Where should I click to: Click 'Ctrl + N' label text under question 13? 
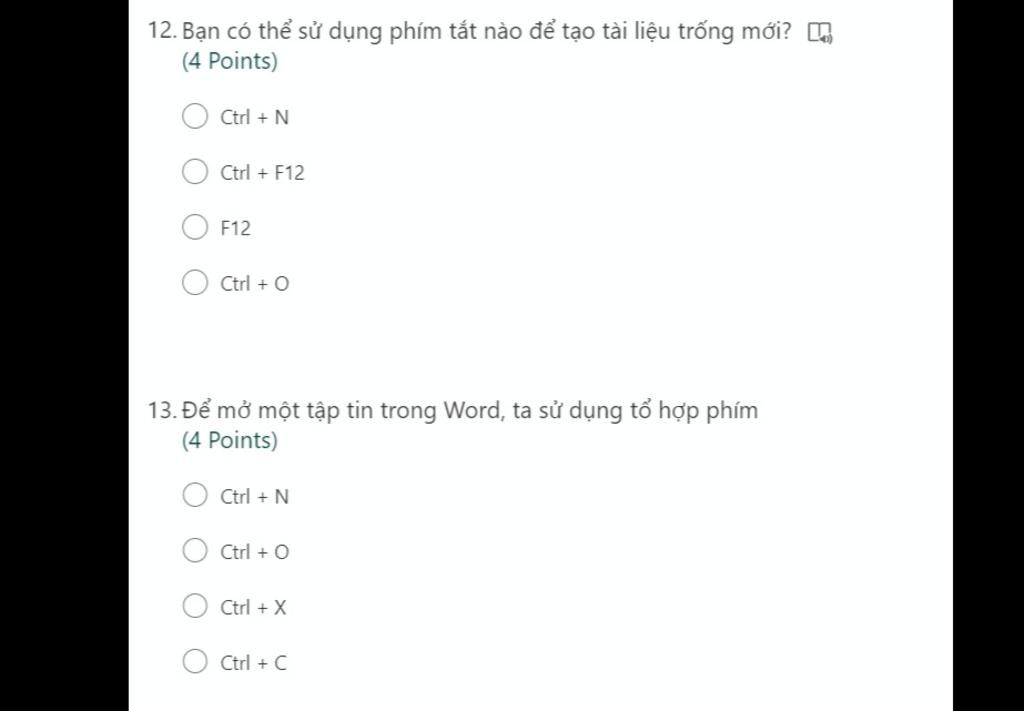[x=254, y=497]
